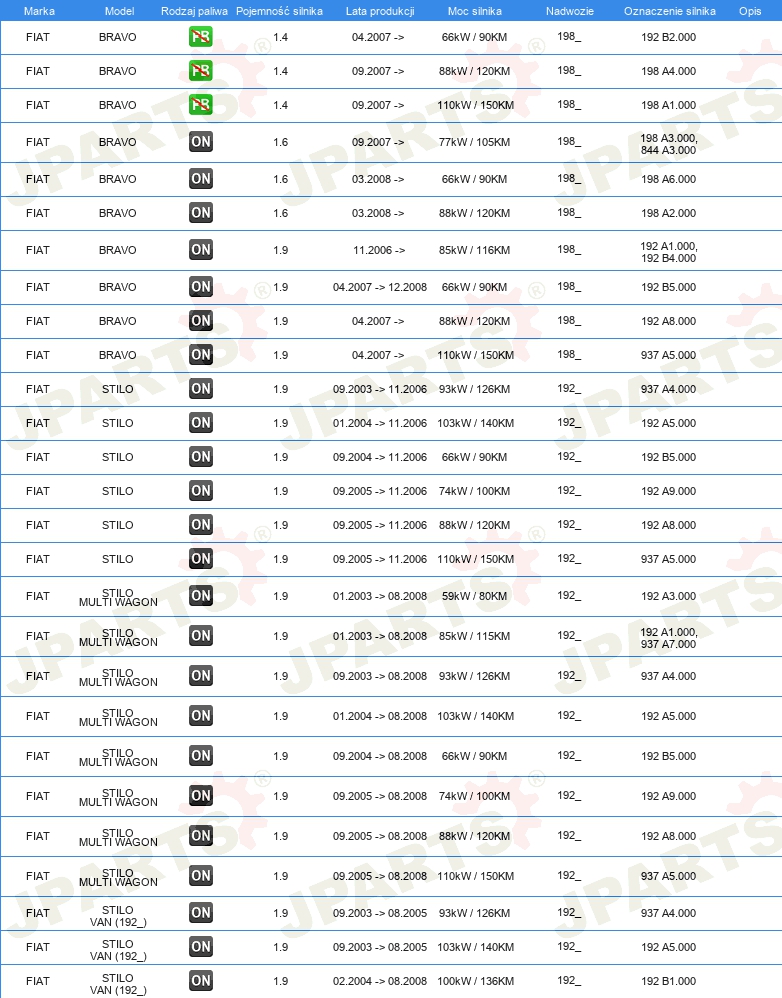Click the ON icon in the 59kW / 80KM row
This screenshot has width=782, height=998.
pos(200,596)
